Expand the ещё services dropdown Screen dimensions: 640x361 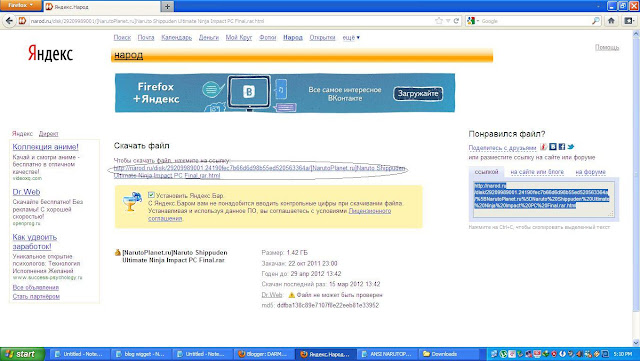[351, 38]
